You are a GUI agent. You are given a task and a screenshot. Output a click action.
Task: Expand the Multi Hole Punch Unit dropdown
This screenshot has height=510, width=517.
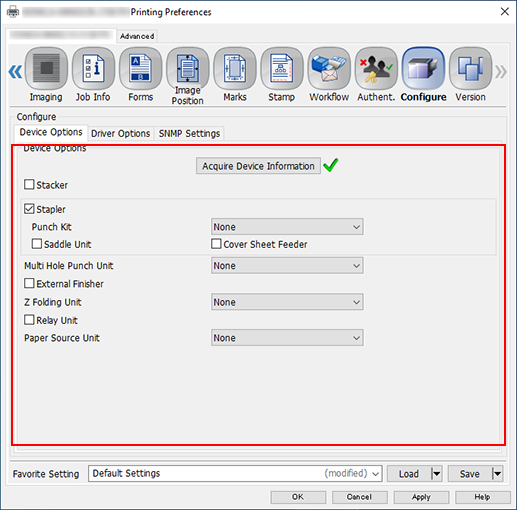287,266
